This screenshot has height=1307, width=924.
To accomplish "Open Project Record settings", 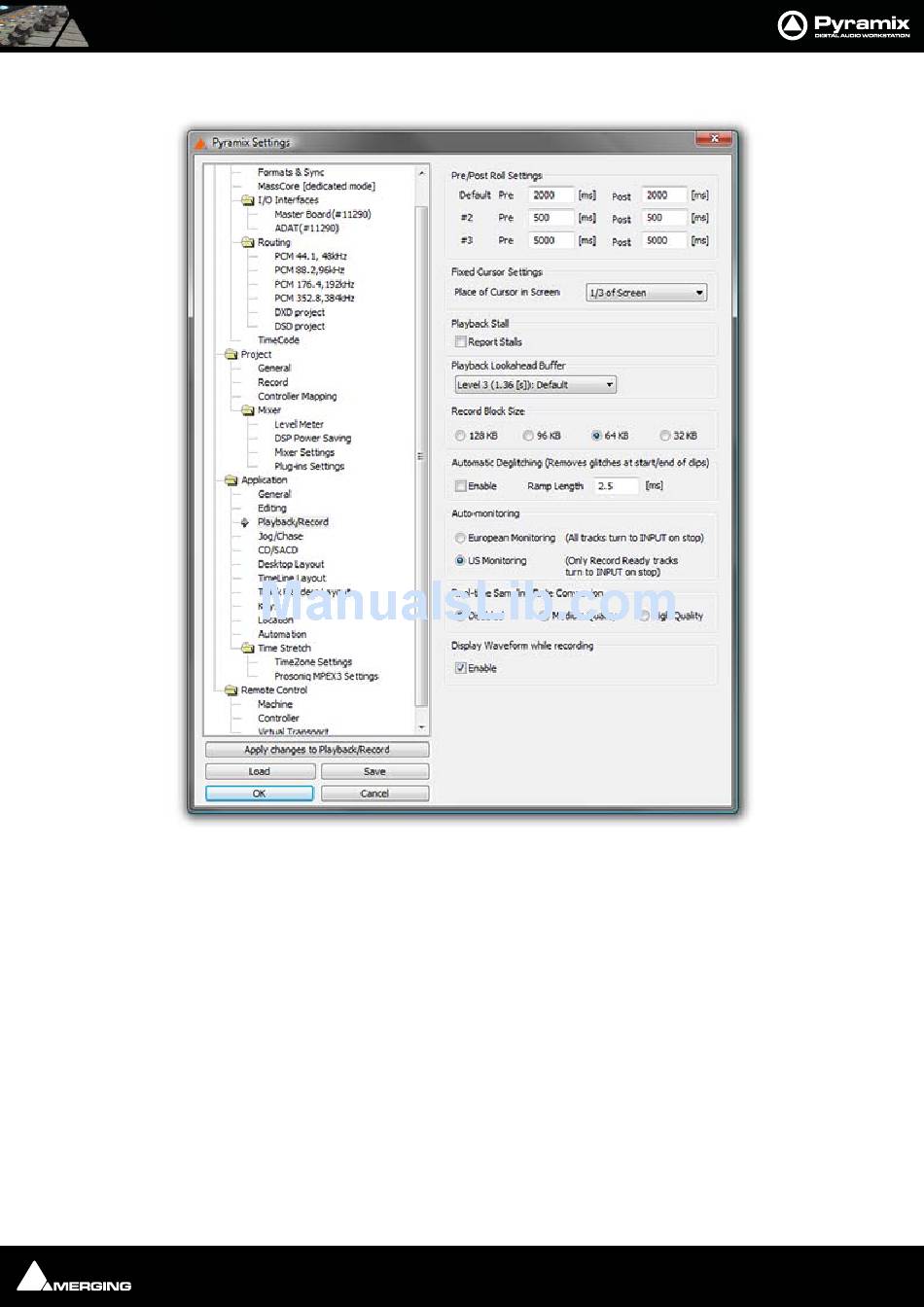I will tap(272, 383).
